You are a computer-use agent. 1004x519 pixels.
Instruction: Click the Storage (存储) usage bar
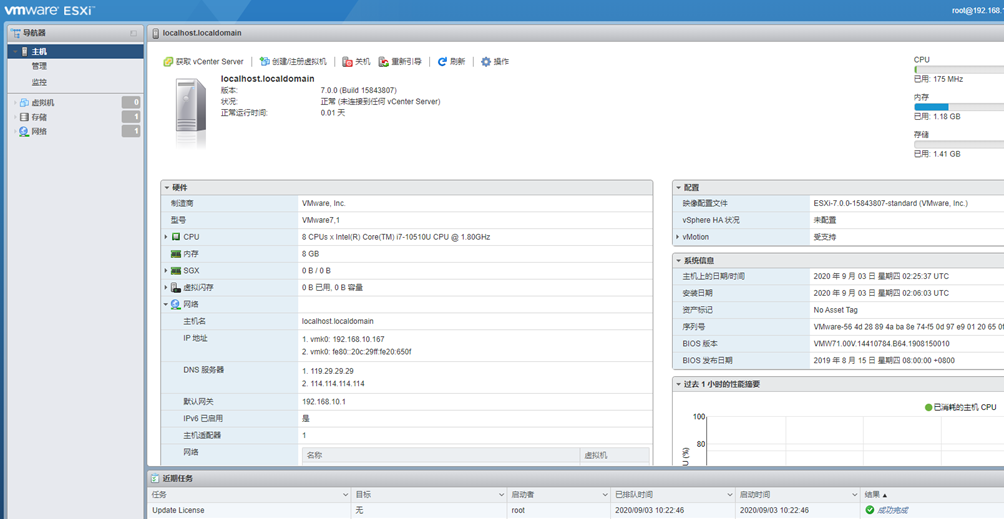[959, 145]
